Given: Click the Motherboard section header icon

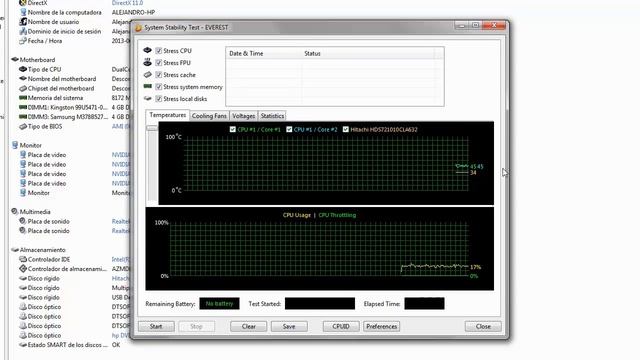Looking at the screenshot, I should click(x=15, y=60).
